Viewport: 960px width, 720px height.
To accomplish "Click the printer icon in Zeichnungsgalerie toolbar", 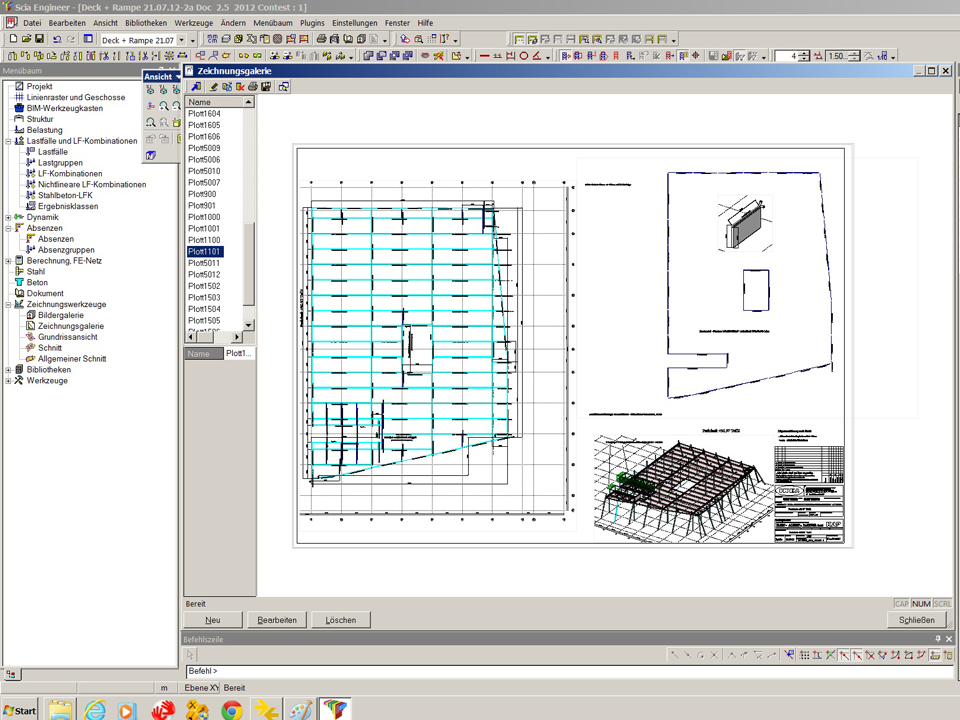I will 253,87.
